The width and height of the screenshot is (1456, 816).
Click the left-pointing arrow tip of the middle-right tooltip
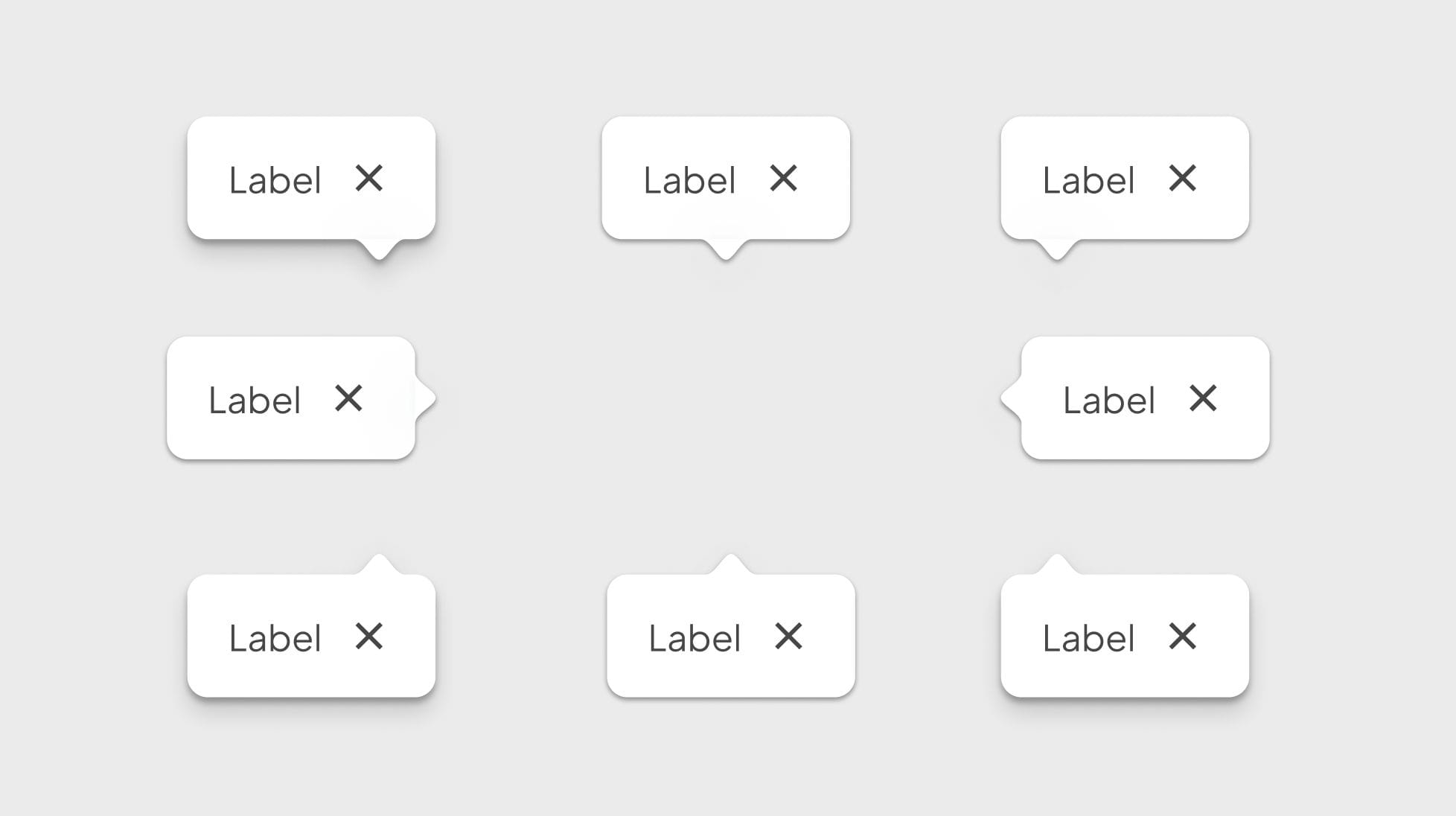point(1011,398)
